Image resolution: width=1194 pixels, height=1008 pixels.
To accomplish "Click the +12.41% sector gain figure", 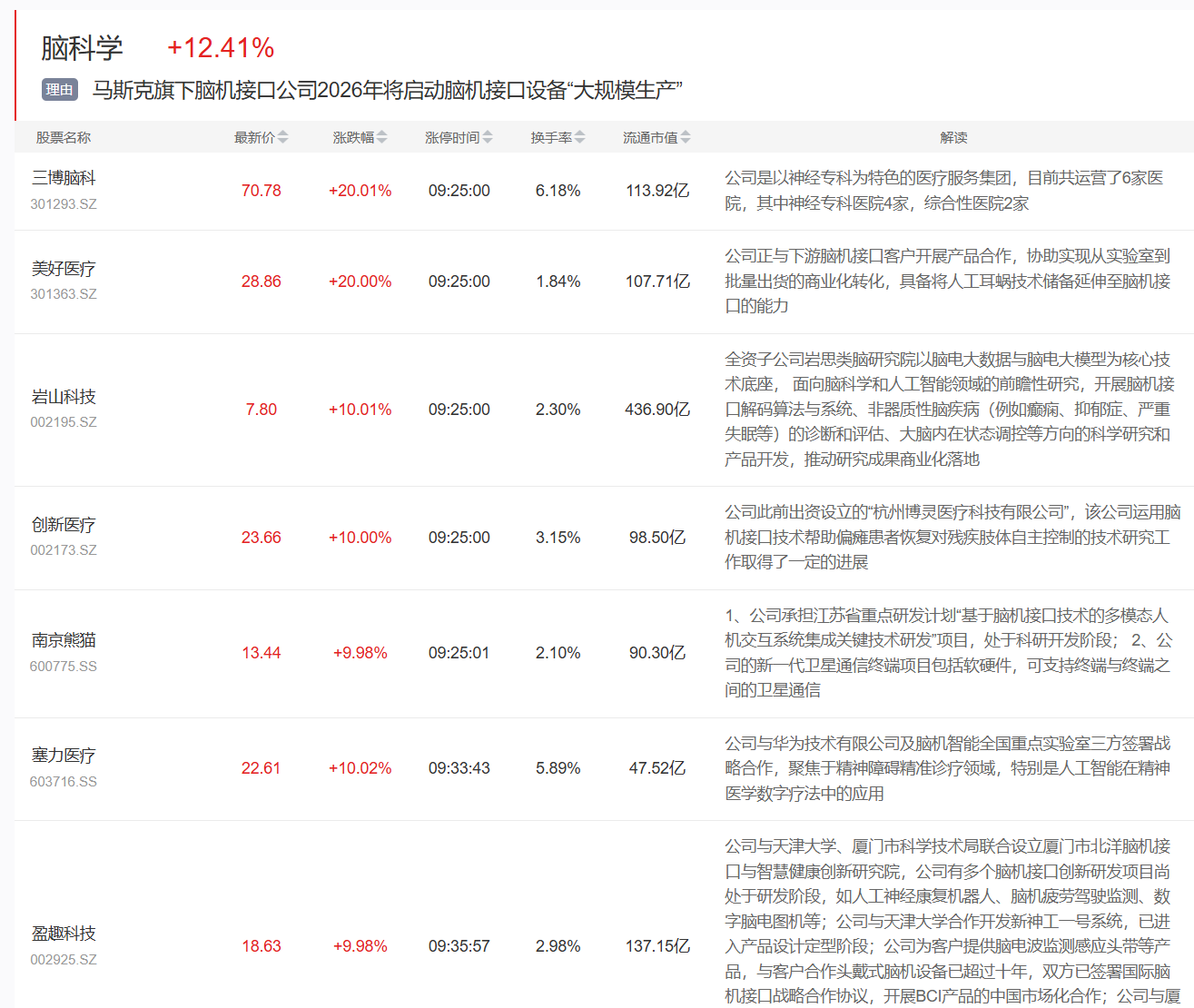I will pos(221,48).
